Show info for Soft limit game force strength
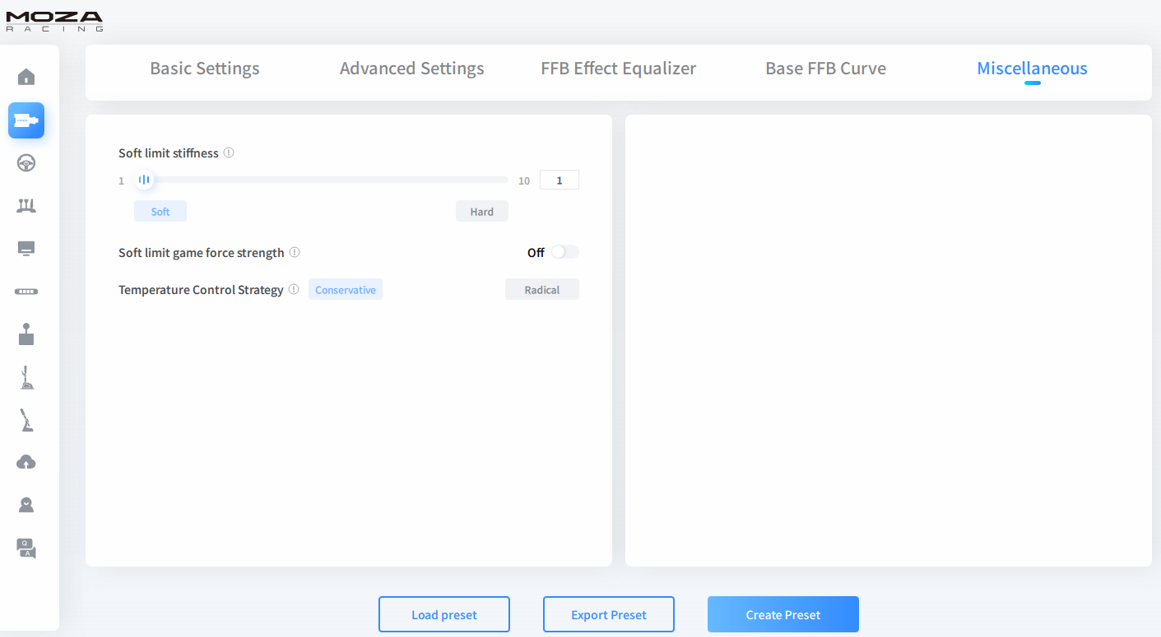Viewport: 1161px width, 637px height. tap(295, 252)
